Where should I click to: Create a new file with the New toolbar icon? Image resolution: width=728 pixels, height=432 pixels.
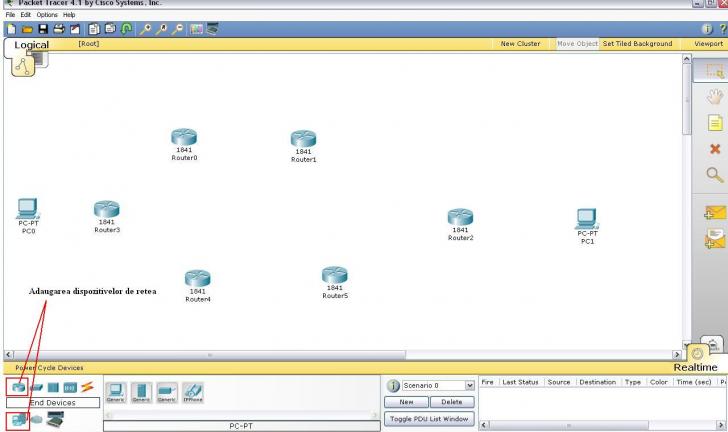12,29
